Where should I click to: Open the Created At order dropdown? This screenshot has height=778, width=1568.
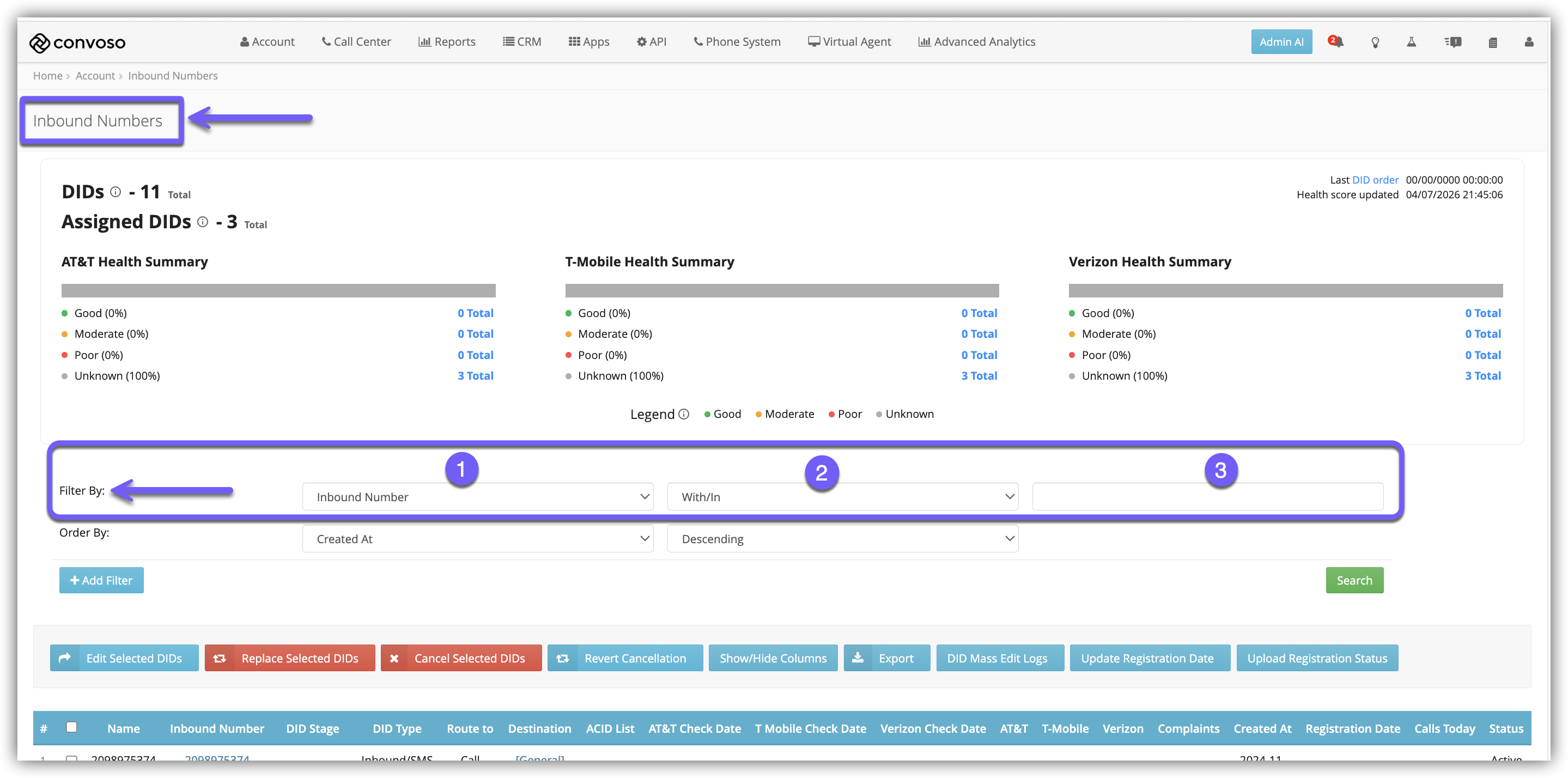click(477, 539)
